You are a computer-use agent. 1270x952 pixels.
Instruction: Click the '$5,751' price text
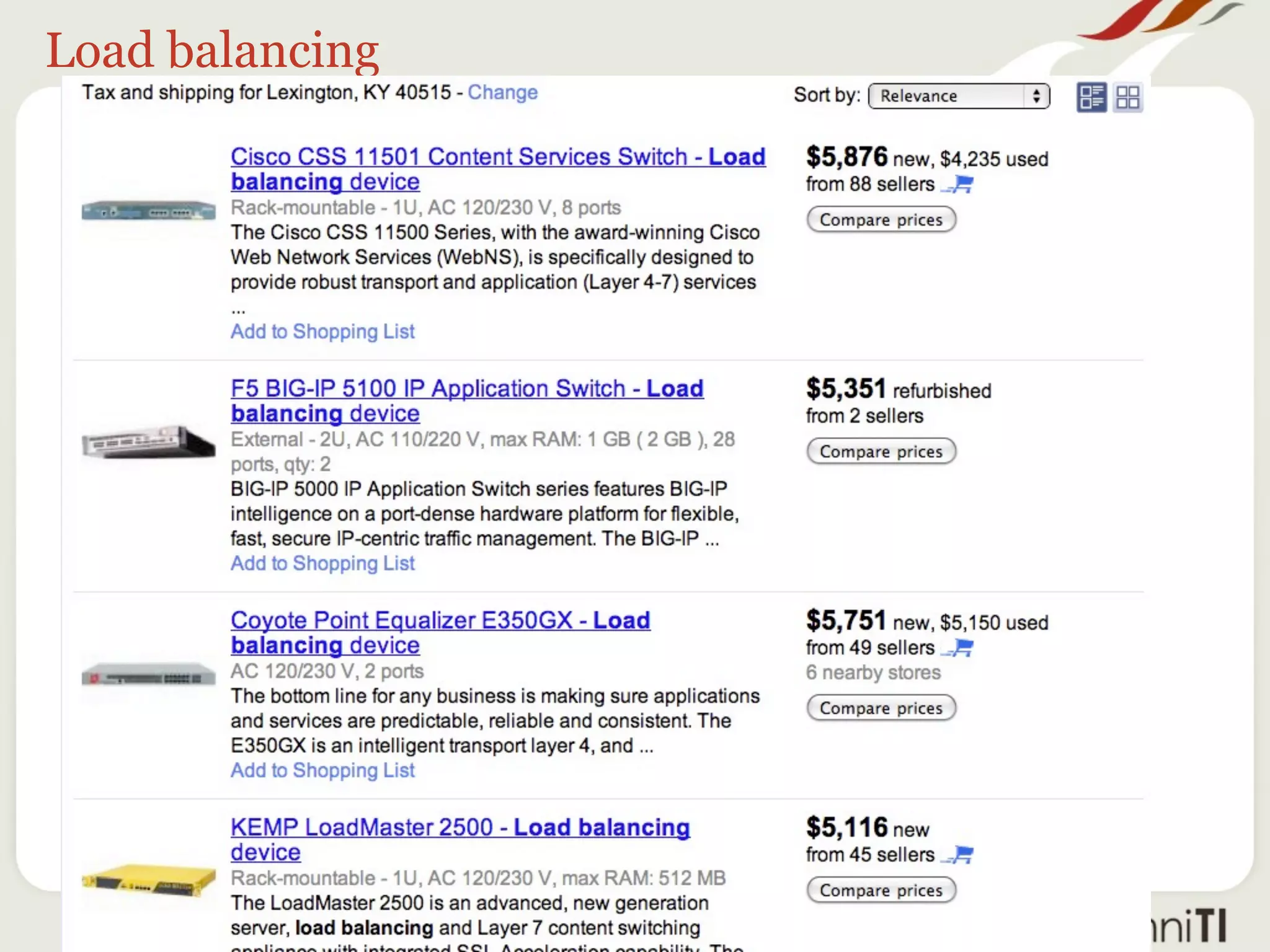(846, 620)
